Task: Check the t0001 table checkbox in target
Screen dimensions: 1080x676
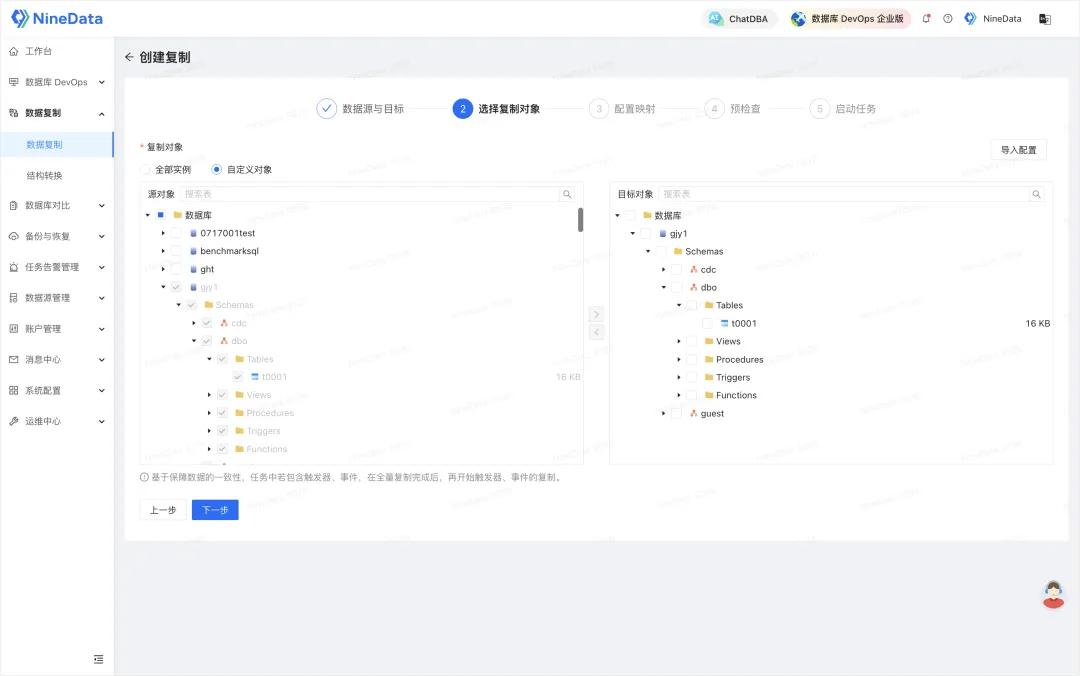Action: click(707, 323)
